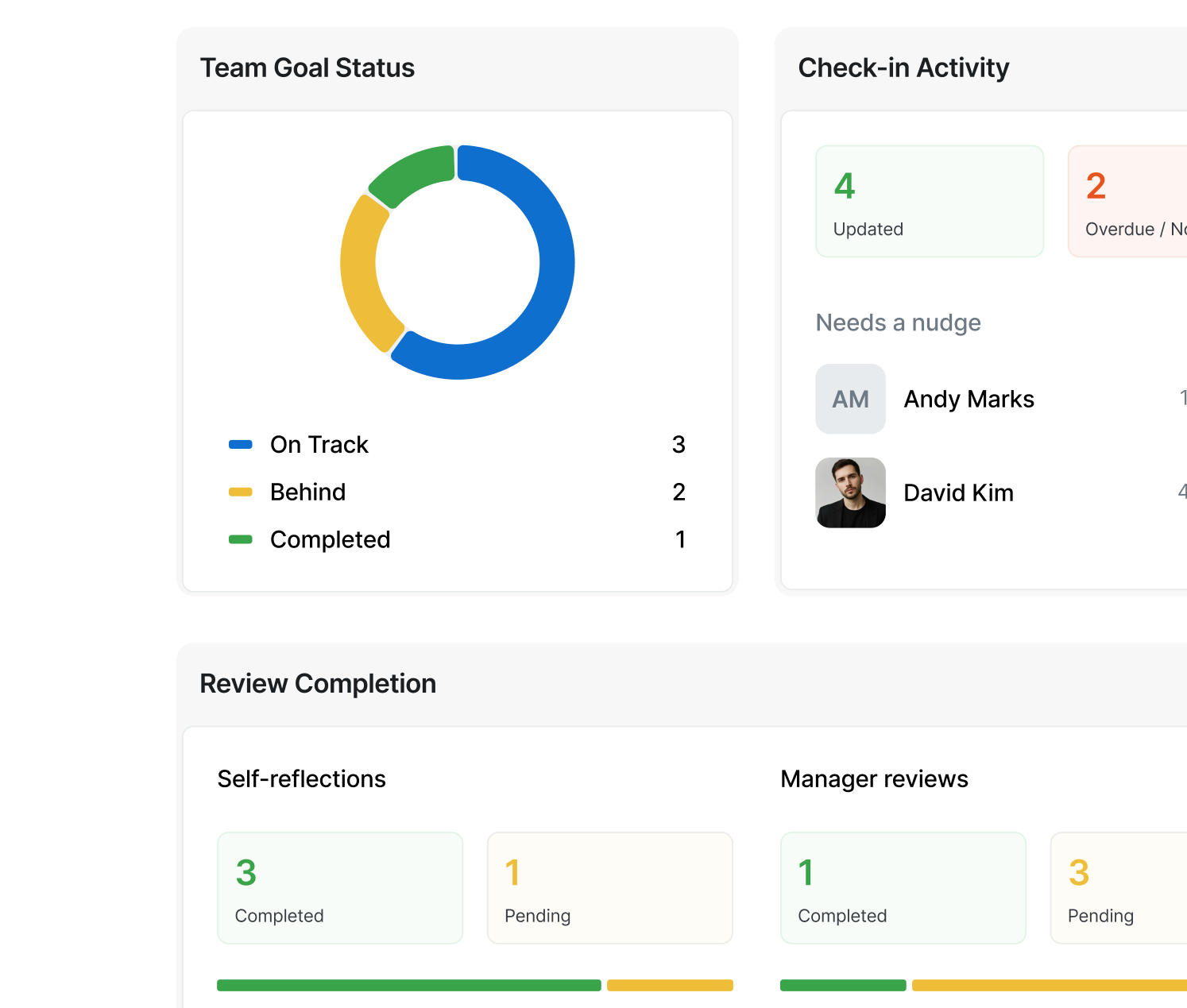Click the yellow Behind donut segment
The width and height of the screenshot is (1187, 1008).
(359, 274)
